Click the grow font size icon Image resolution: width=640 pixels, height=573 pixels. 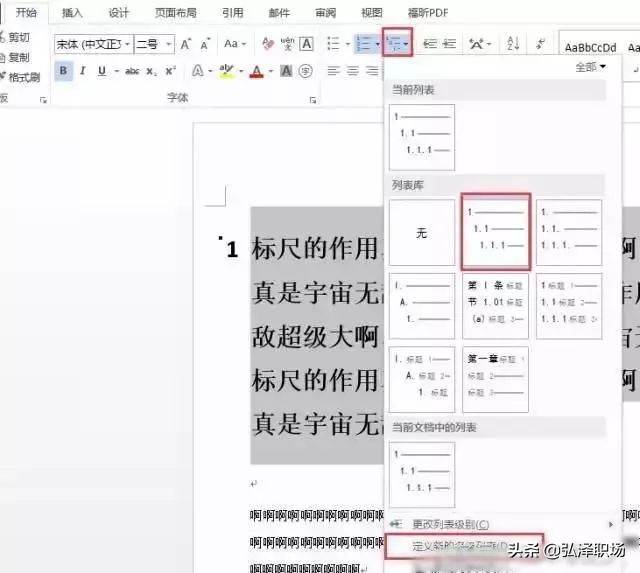point(186,44)
